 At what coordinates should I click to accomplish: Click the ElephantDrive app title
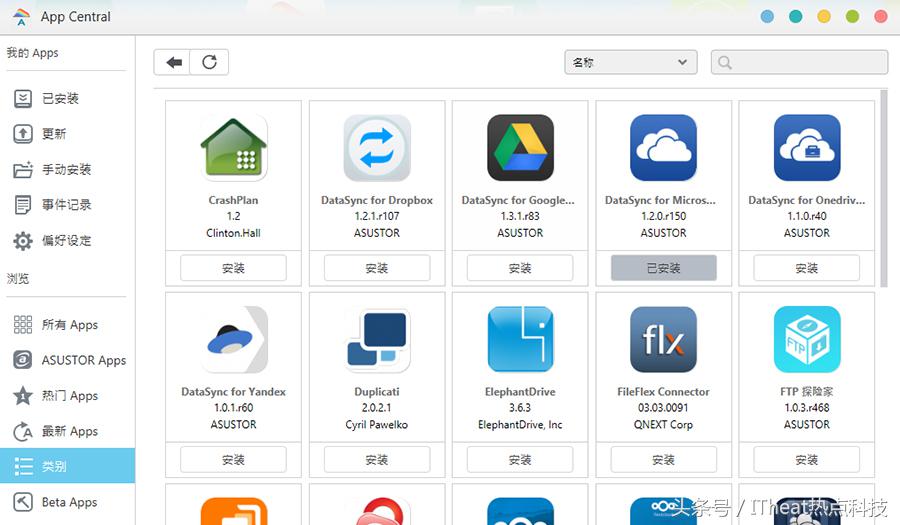tap(520, 392)
